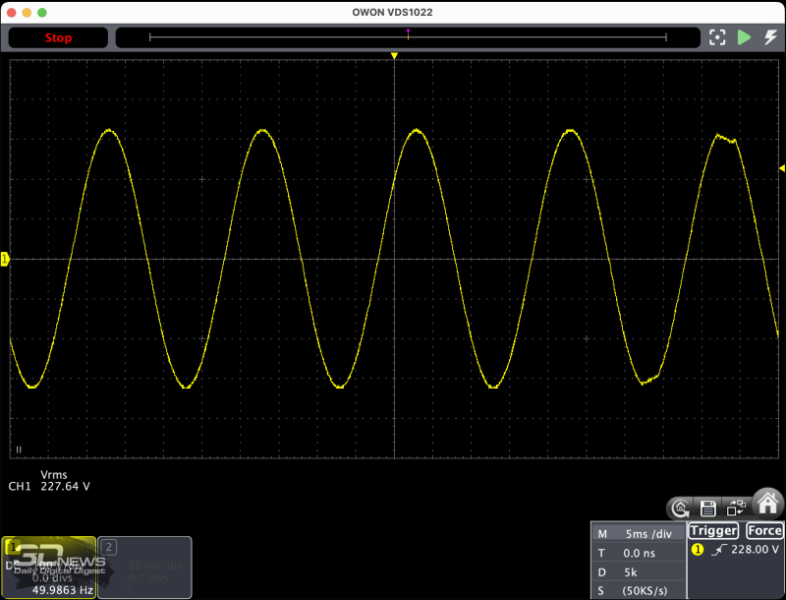Open the 5ms/div timebase setting
This screenshot has width=786, height=600.
pos(636,533)
